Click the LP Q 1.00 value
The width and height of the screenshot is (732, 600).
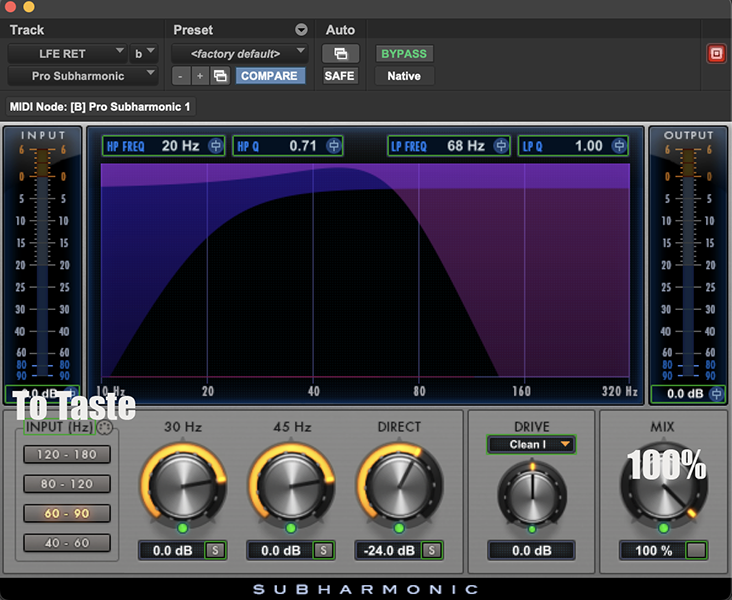pyautogui.click(x=589, y=146)
